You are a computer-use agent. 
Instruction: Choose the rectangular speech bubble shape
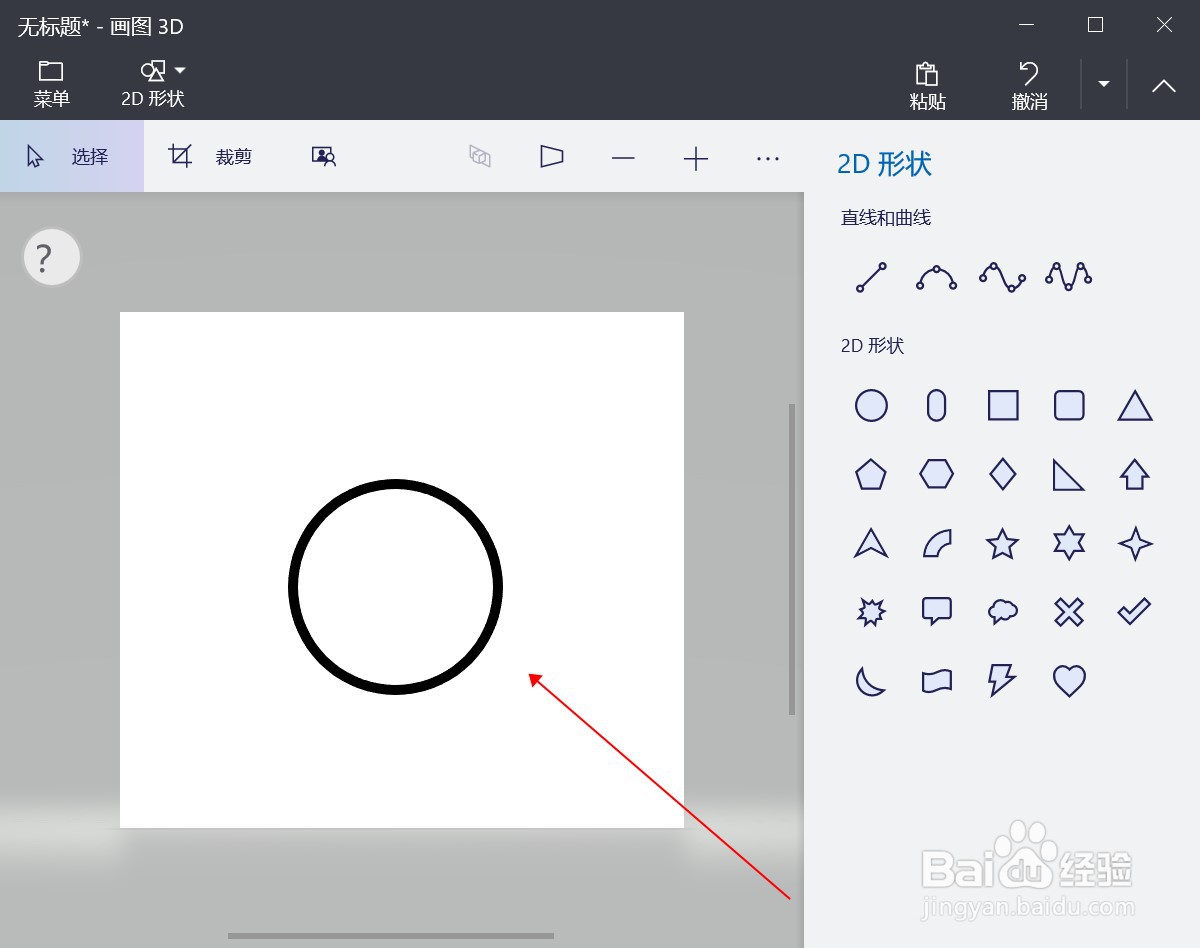[x=936, y=611]
